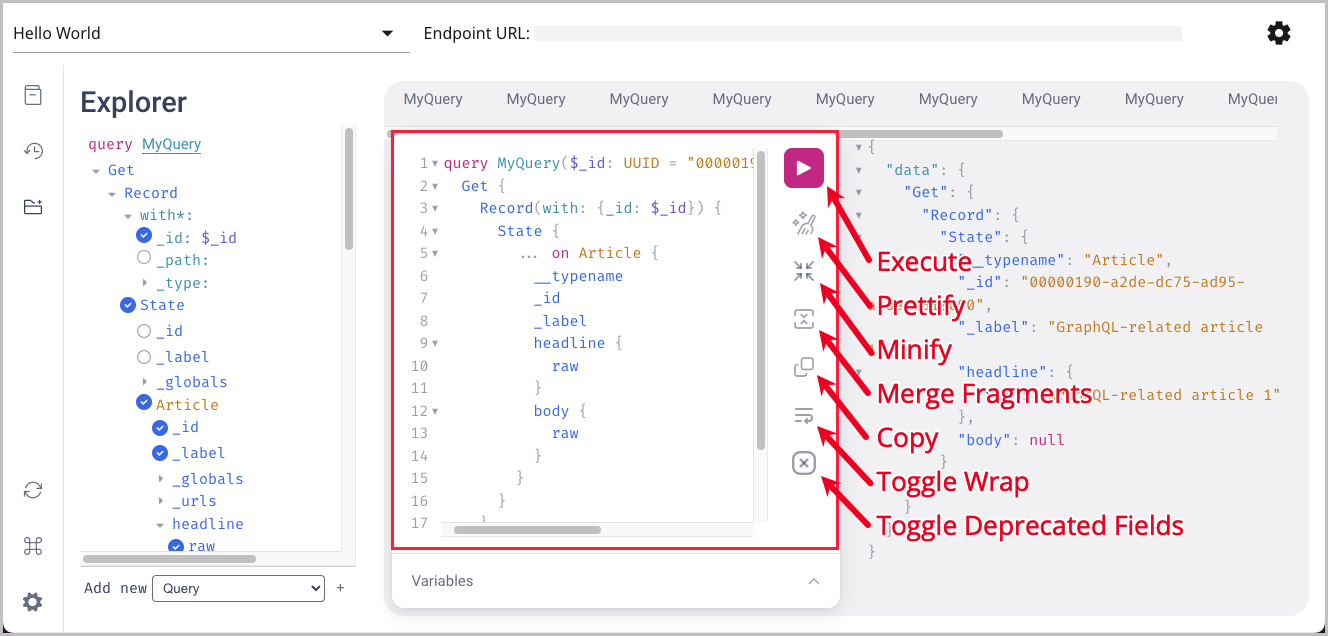
Task: Click the refetch schema sidebar icon
Action: click(x=33, y=490)
